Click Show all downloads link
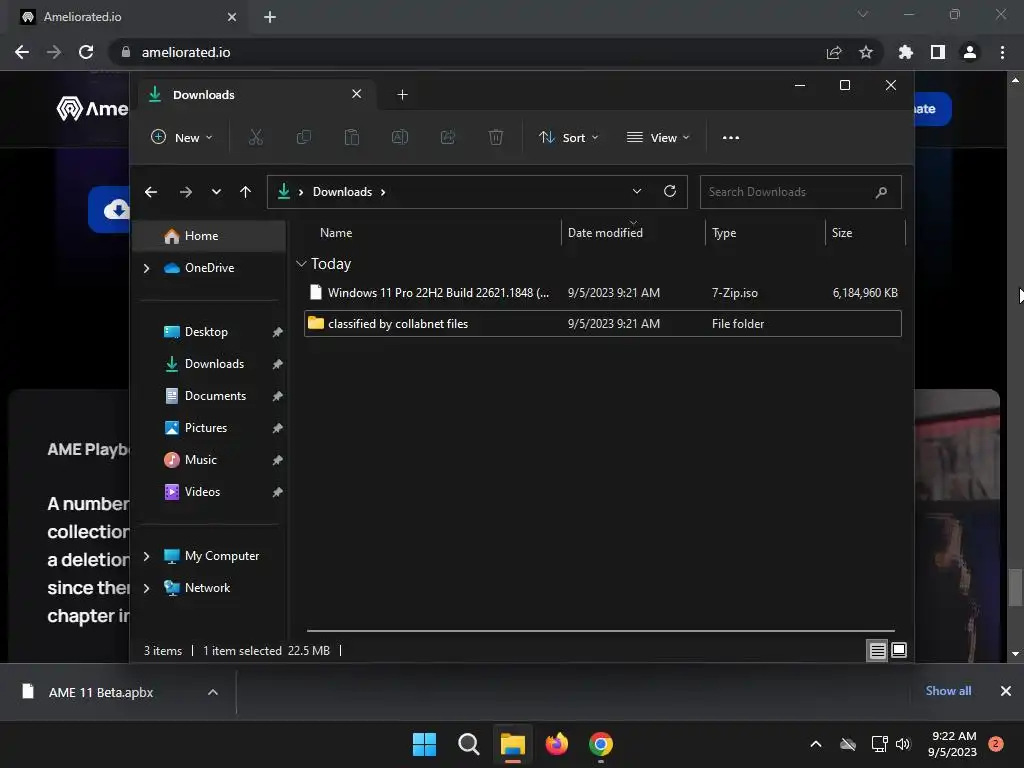 [x=948, y=691]
